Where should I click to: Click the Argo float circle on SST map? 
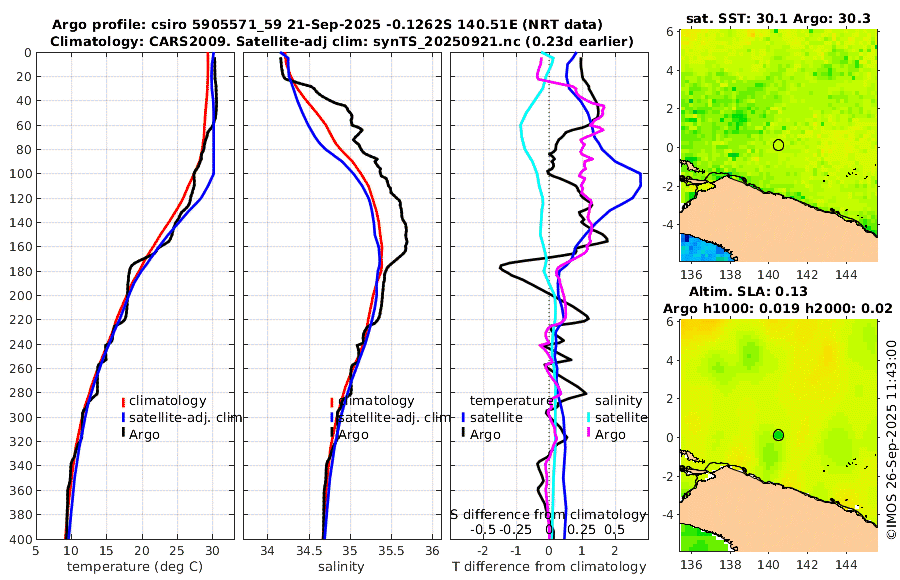pyautogui.click(x=778, y=145)
